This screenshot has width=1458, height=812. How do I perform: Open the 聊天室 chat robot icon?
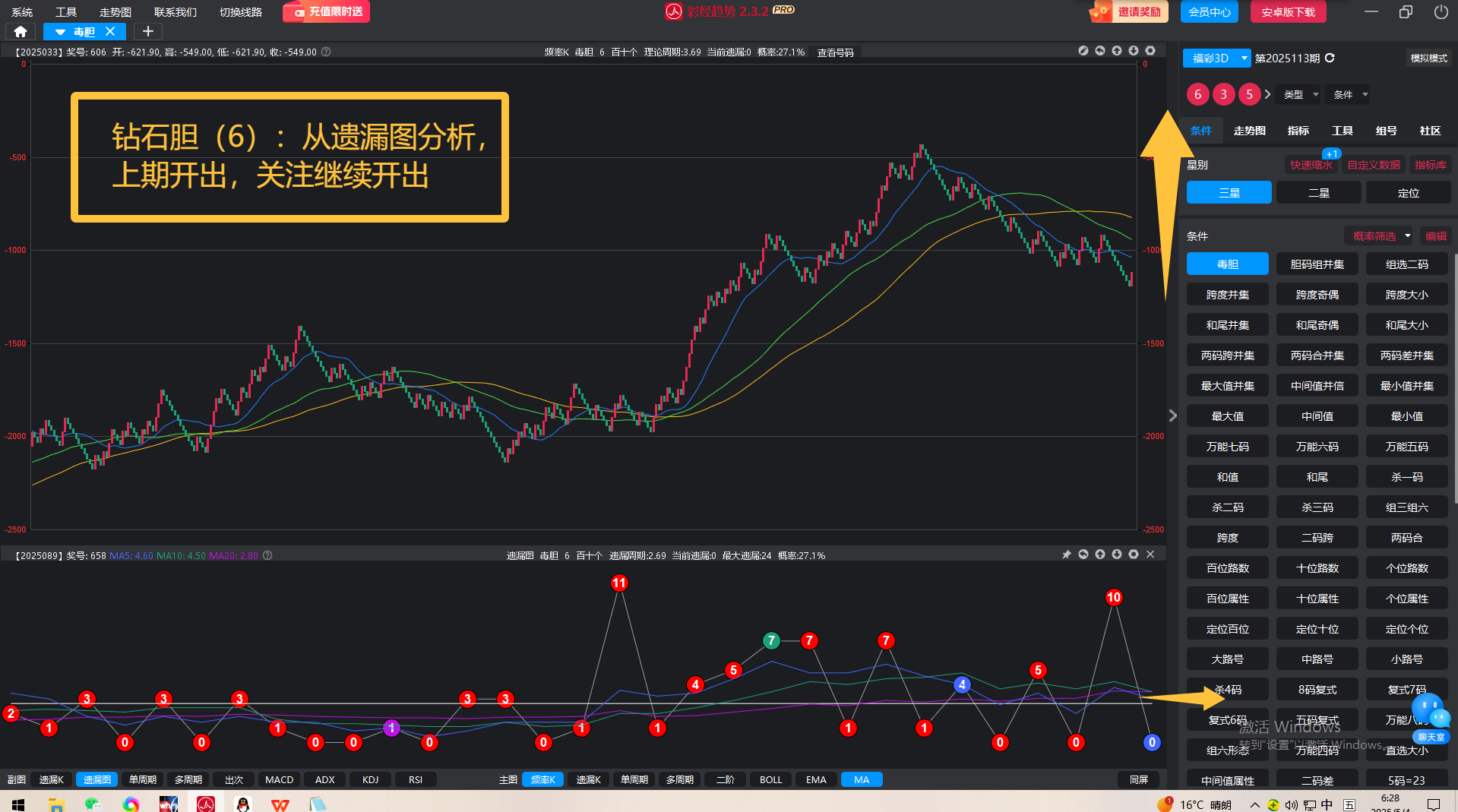click(1432, 718)
